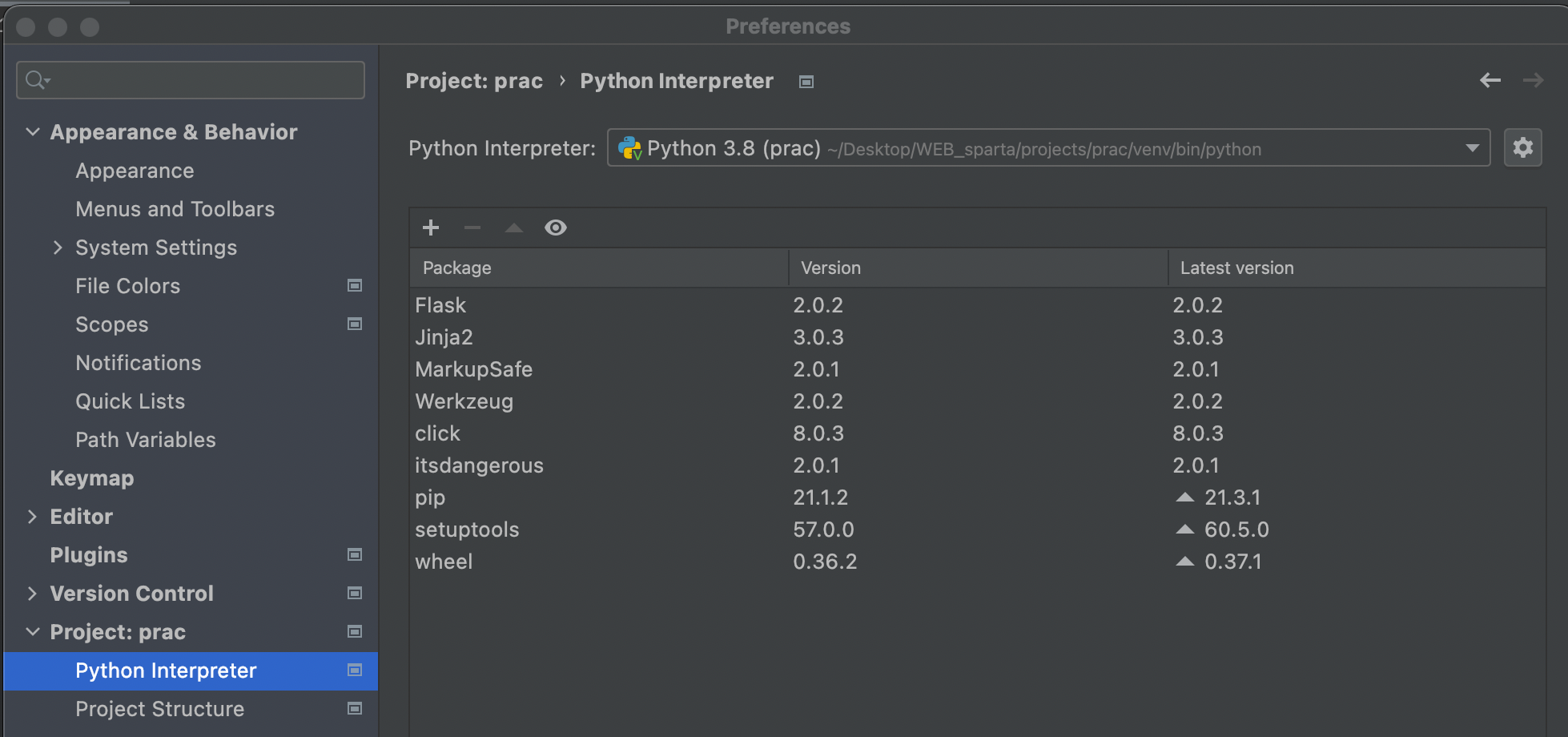Select the click package row
The image size is (1568, 737).
pos(977,433)
